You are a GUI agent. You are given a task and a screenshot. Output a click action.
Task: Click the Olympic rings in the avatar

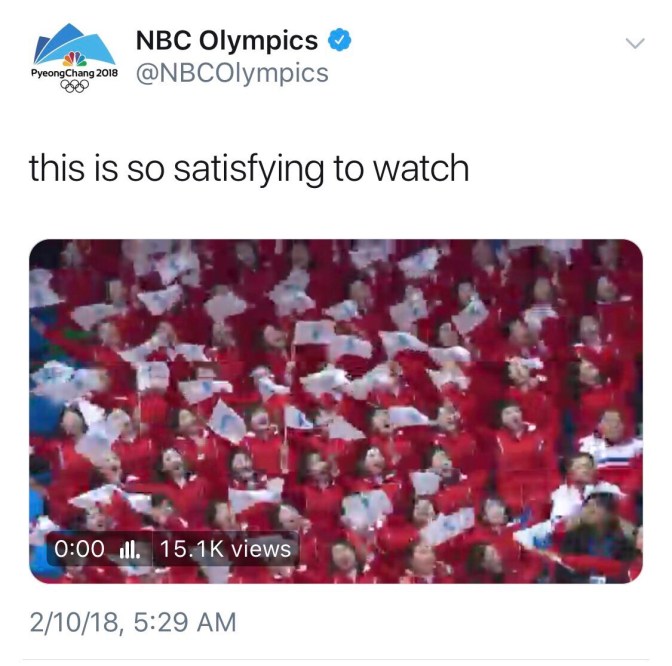[x=75, y=86]
